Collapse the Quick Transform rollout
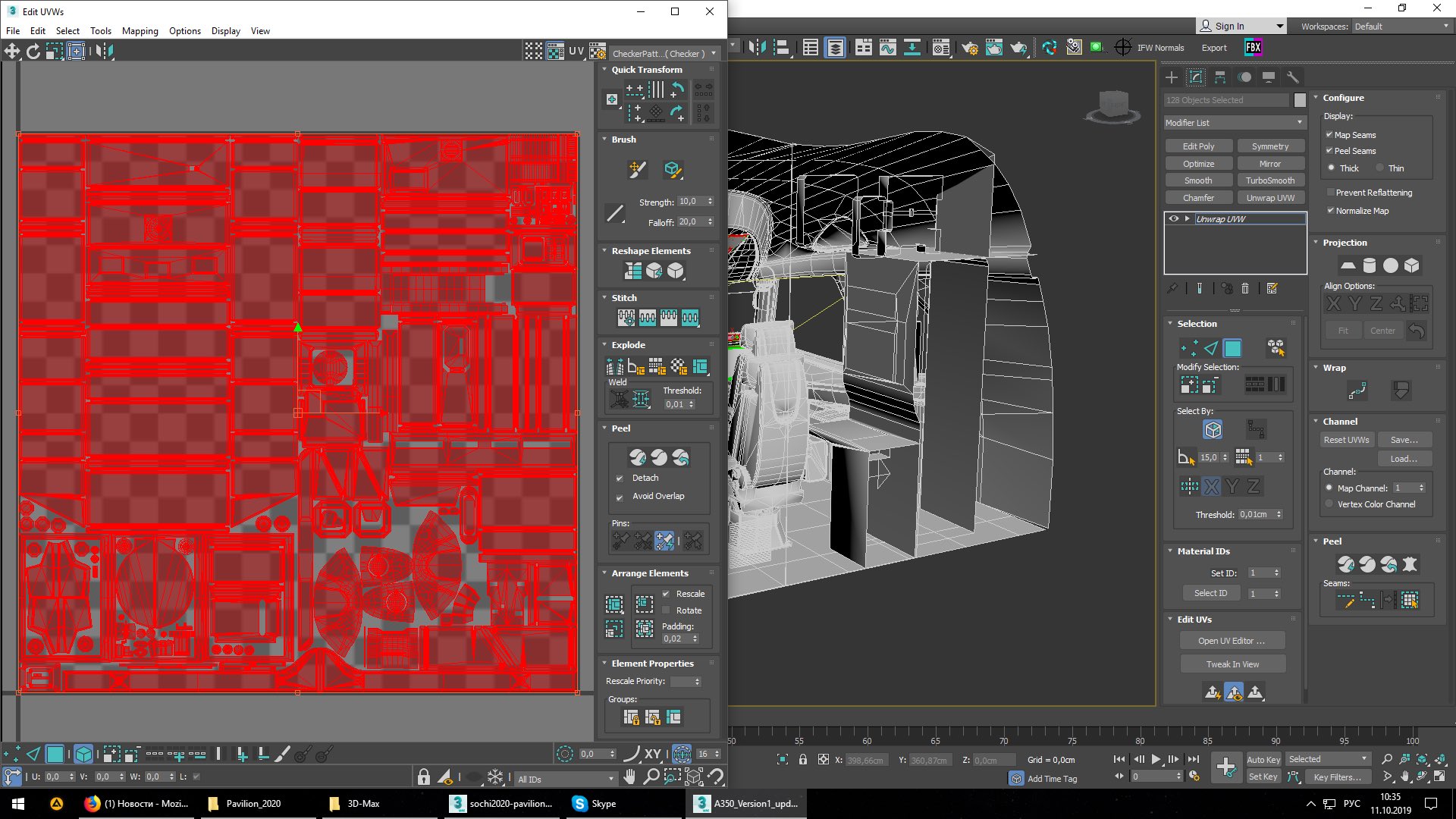The height and width of the screenshot is (819, 1456). (604, 70)
